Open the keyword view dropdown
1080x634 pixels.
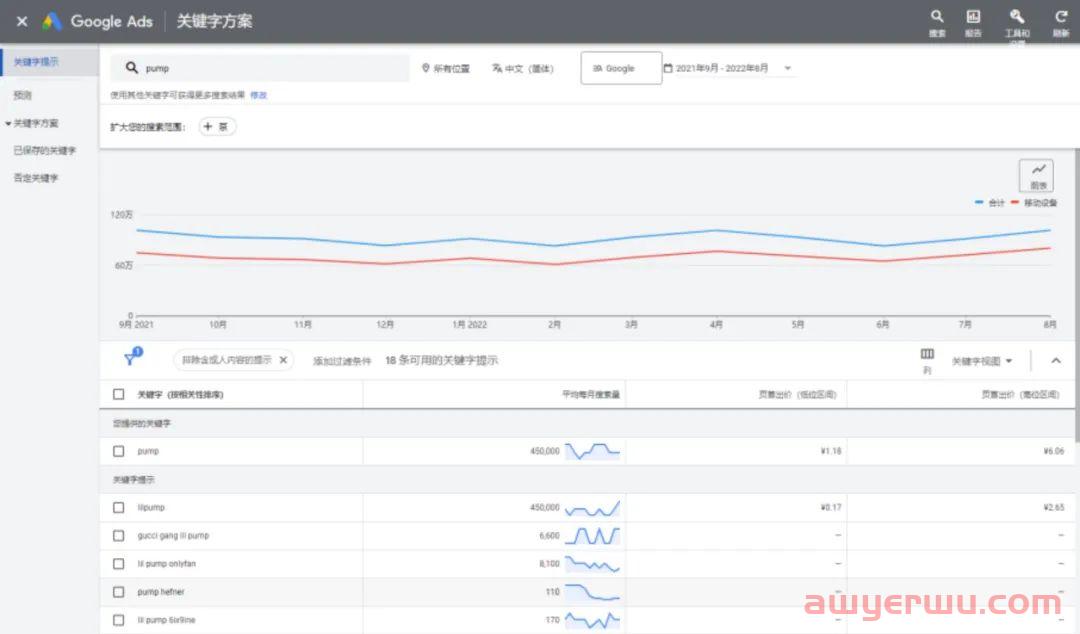(982, 361)
